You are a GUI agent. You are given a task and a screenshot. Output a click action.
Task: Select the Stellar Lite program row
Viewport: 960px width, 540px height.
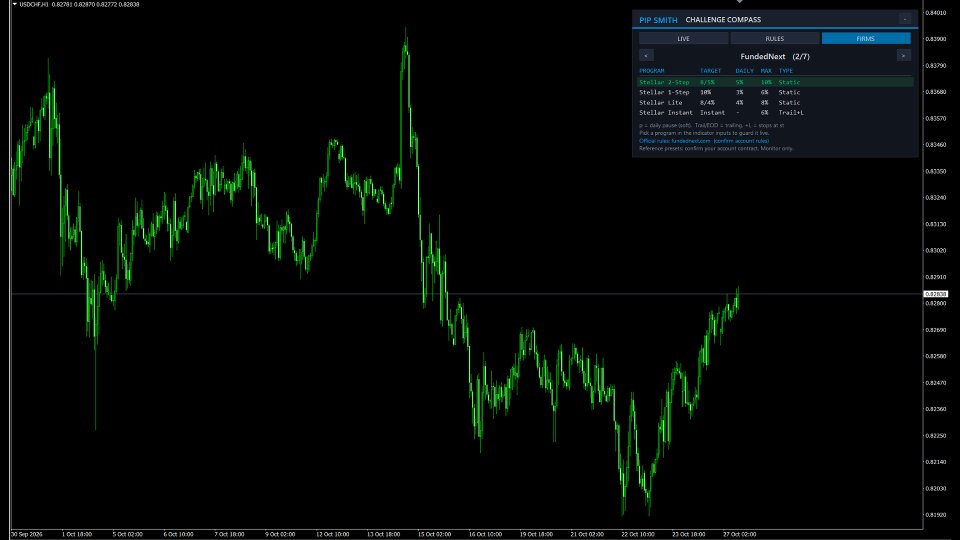[776, 103]
